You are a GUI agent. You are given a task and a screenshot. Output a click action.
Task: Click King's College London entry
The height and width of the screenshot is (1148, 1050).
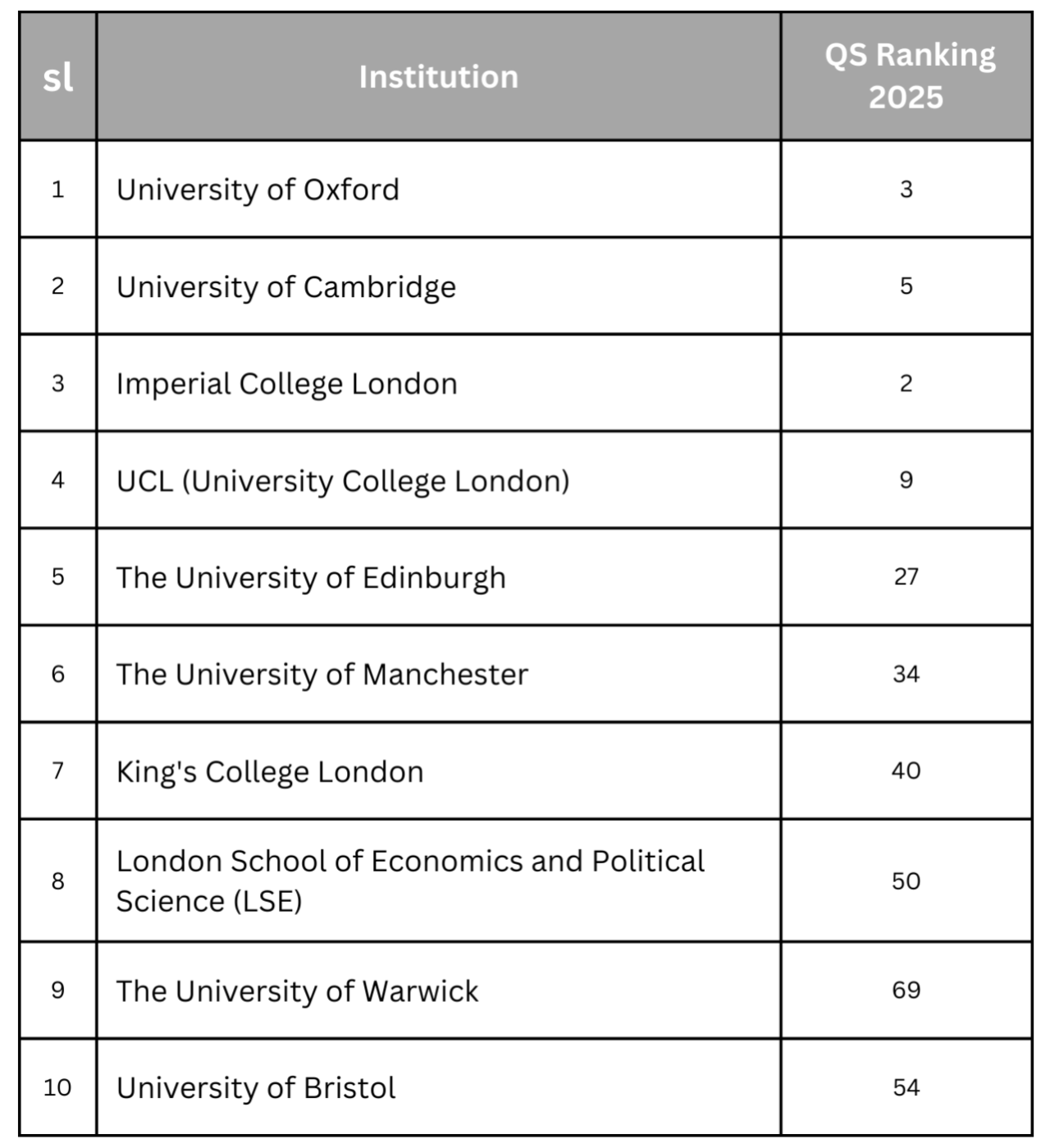270,771
